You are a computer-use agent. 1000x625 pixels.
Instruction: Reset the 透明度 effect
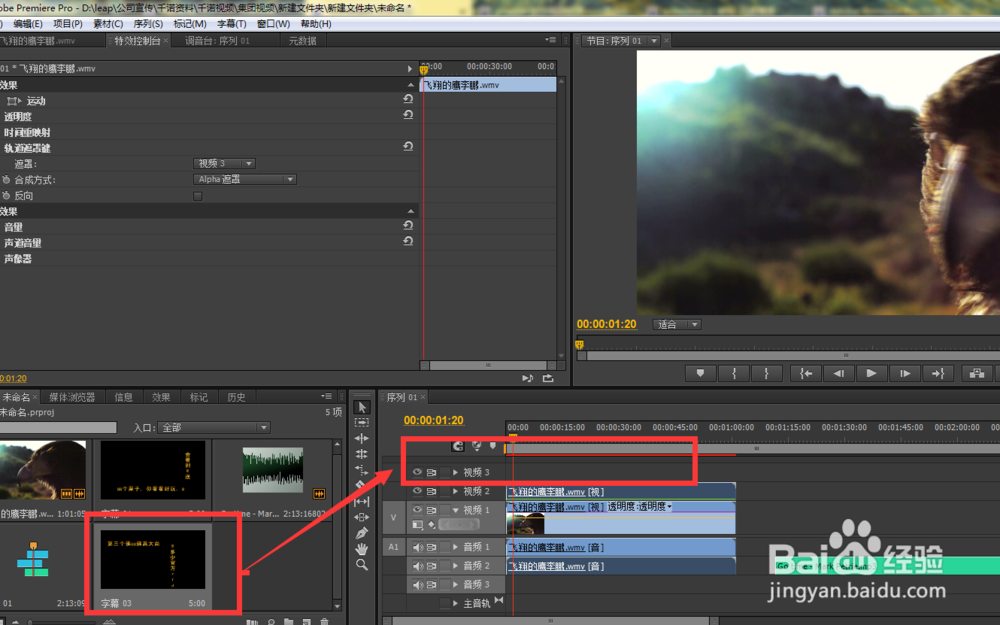pyautogui.click(x=408, y=115)
